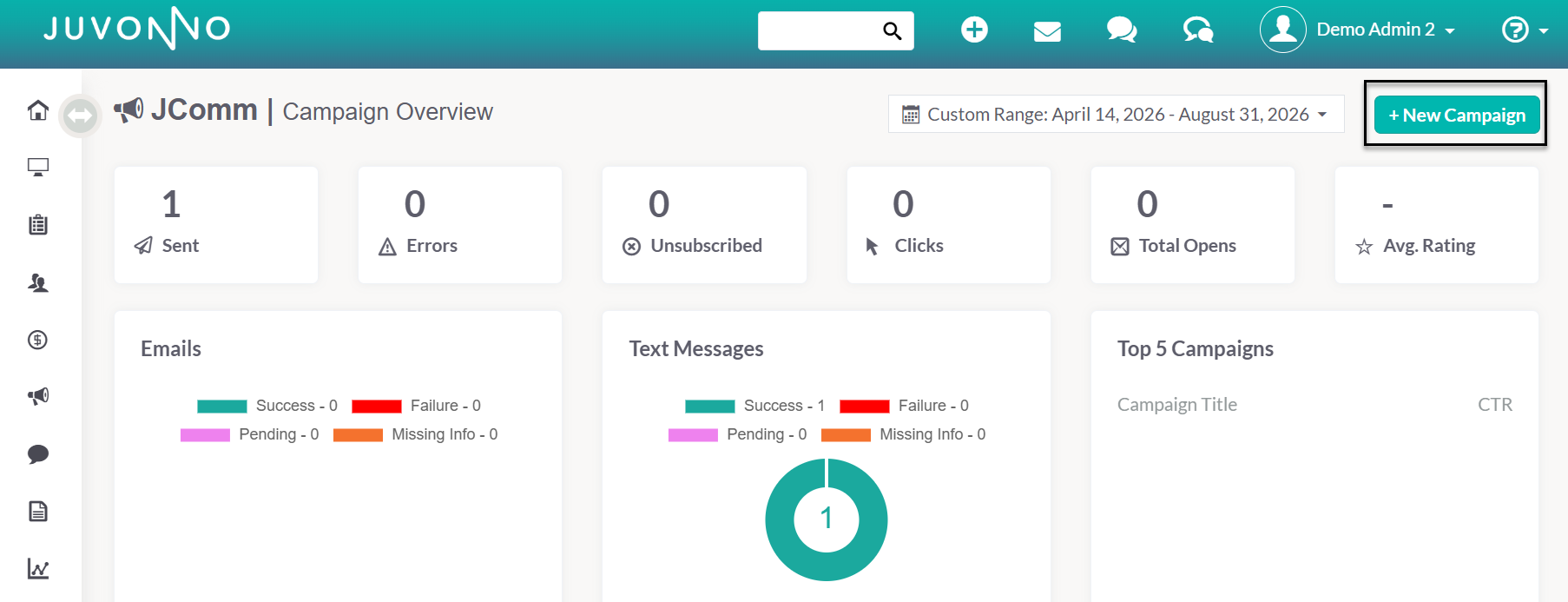The height and width of the screenshot is (602, 1568).
Task: Click the Top 5 Campaigns heading
Action: tap(1195, 348)
